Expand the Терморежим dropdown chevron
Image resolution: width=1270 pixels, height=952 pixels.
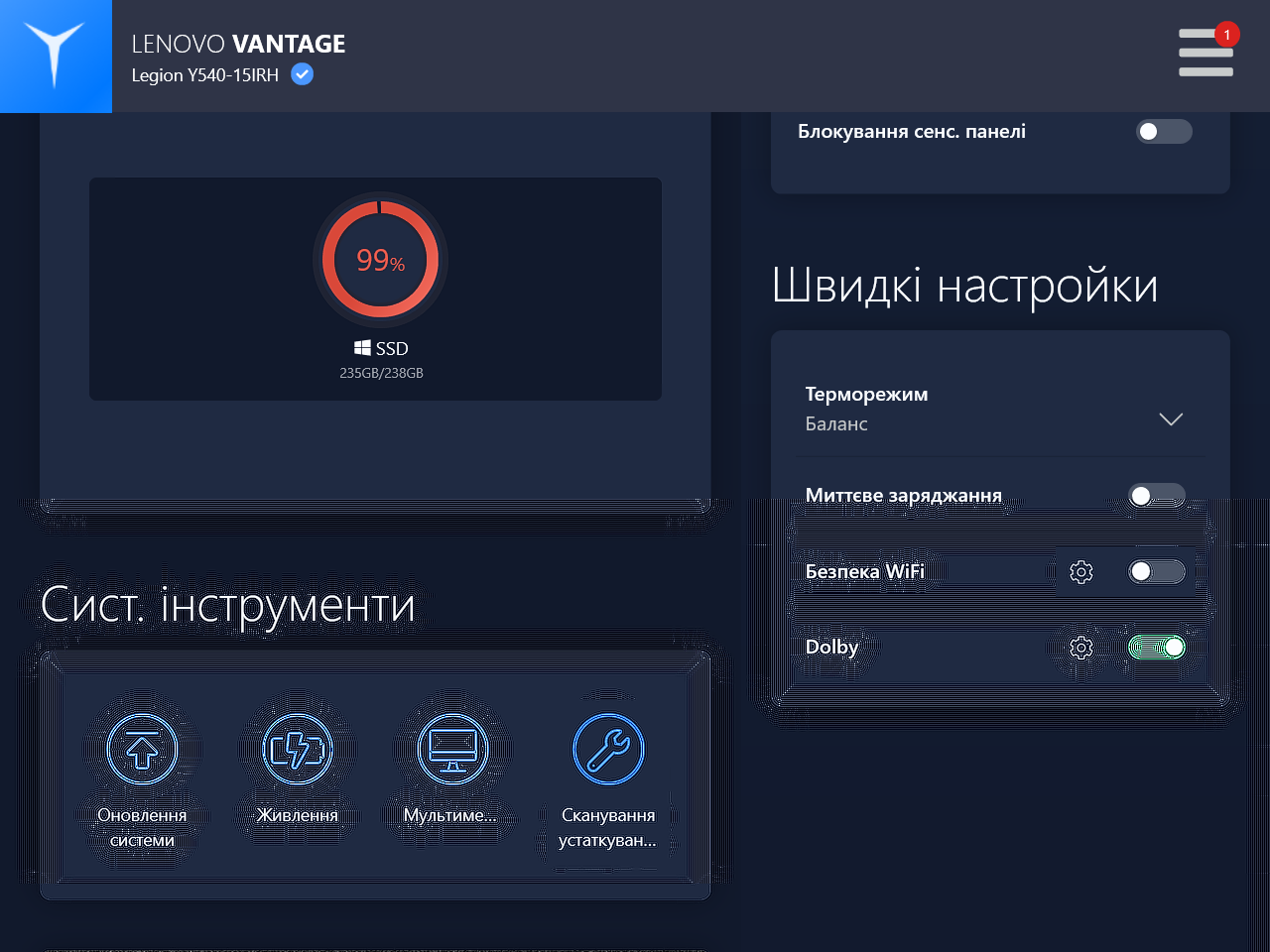tap(1171, 419)
